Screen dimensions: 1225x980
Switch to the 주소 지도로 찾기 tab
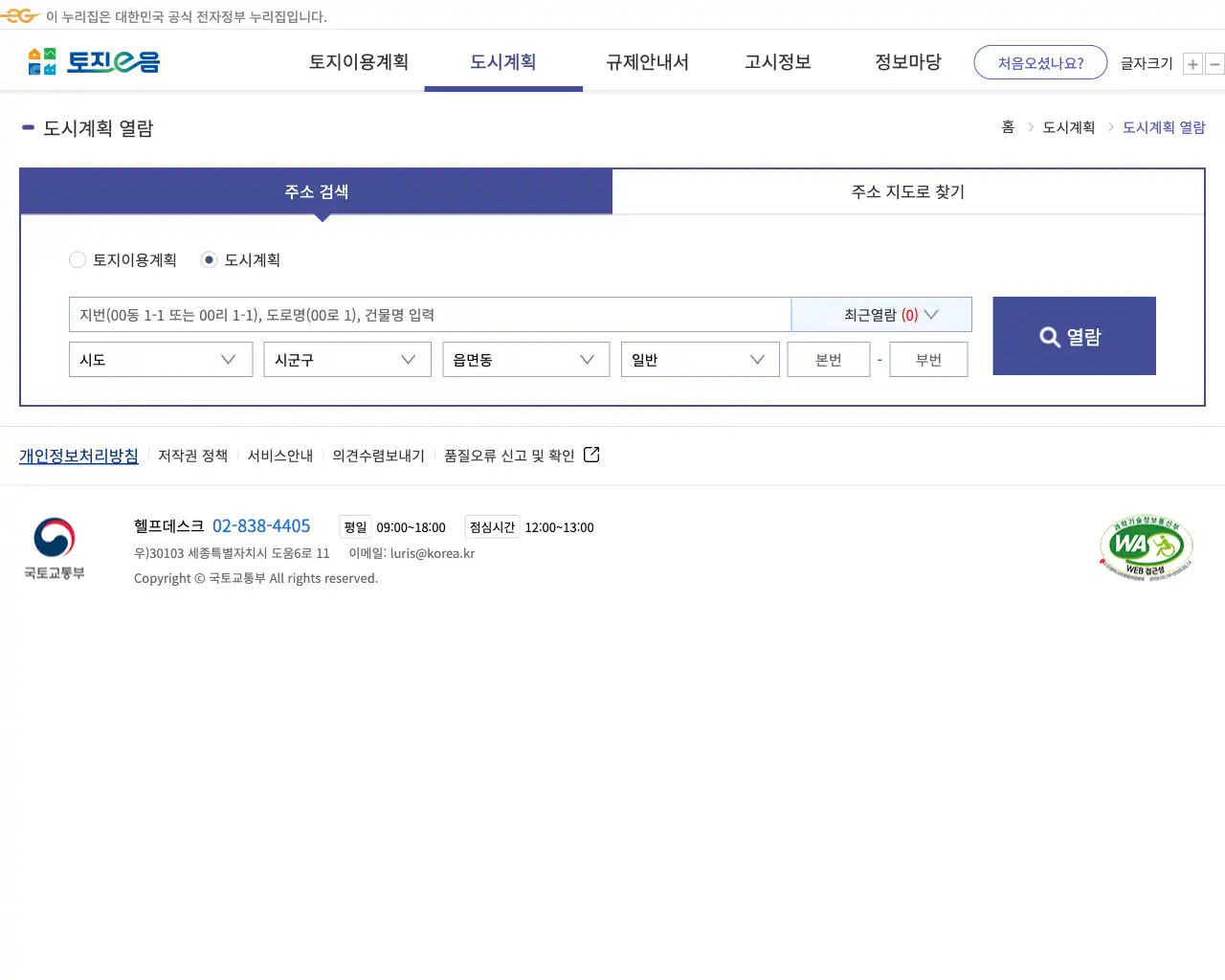pyautogui.click(x=907, y=191)
